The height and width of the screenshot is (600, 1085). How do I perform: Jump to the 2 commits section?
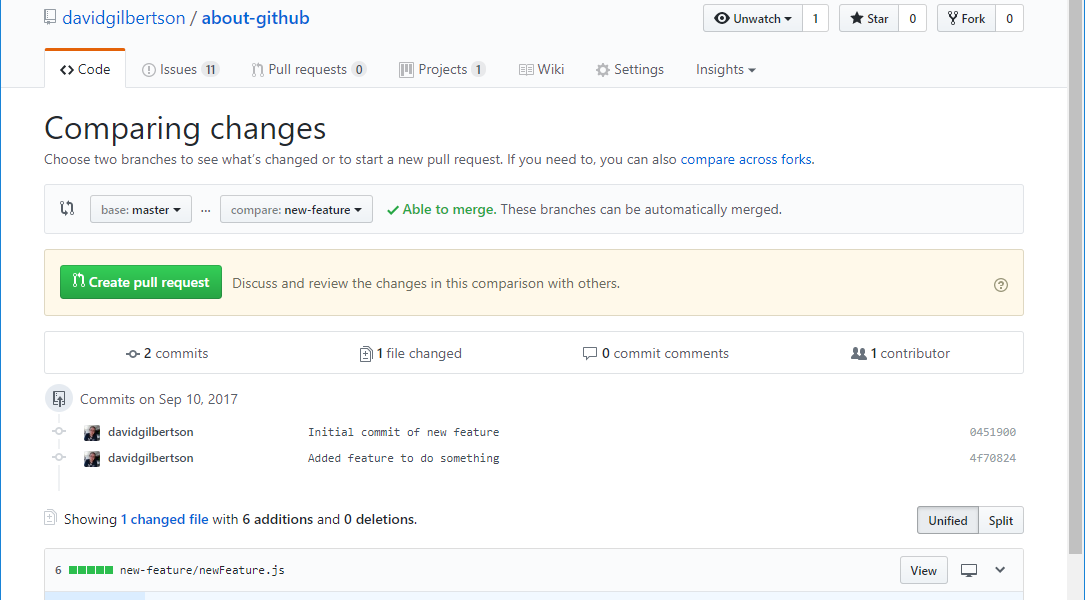[167, 353]
